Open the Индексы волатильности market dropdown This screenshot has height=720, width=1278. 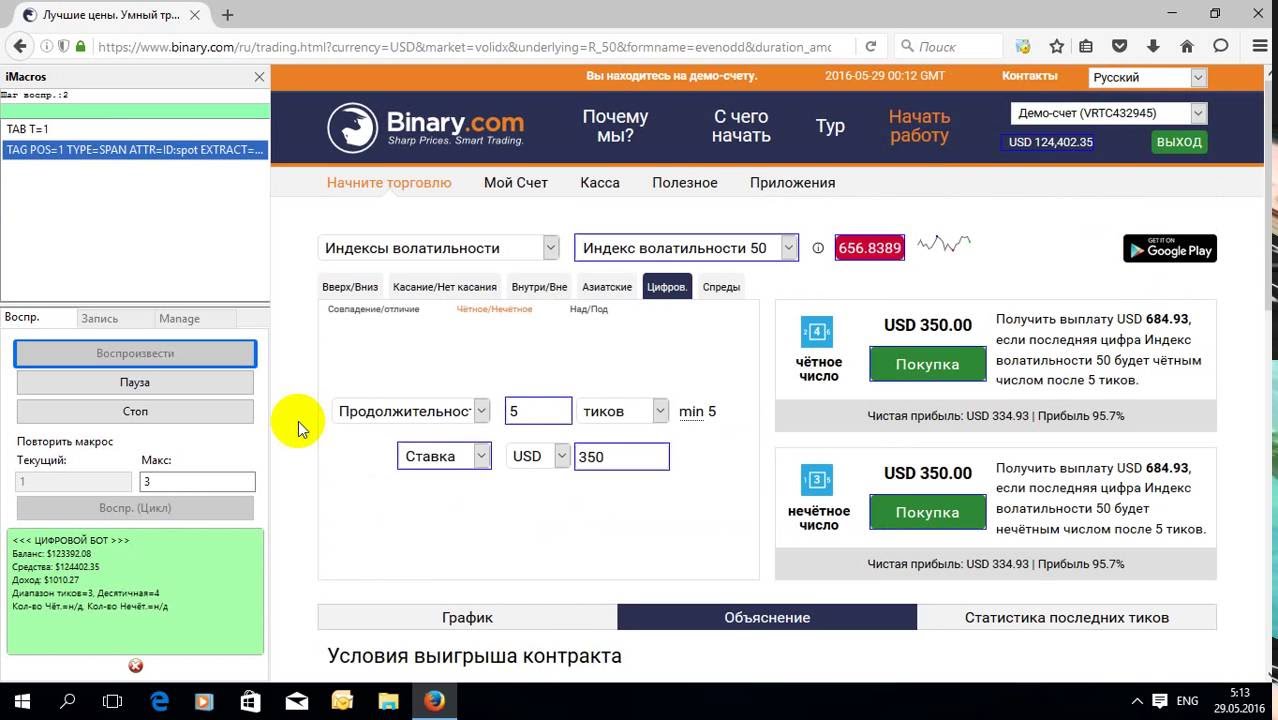439,248
